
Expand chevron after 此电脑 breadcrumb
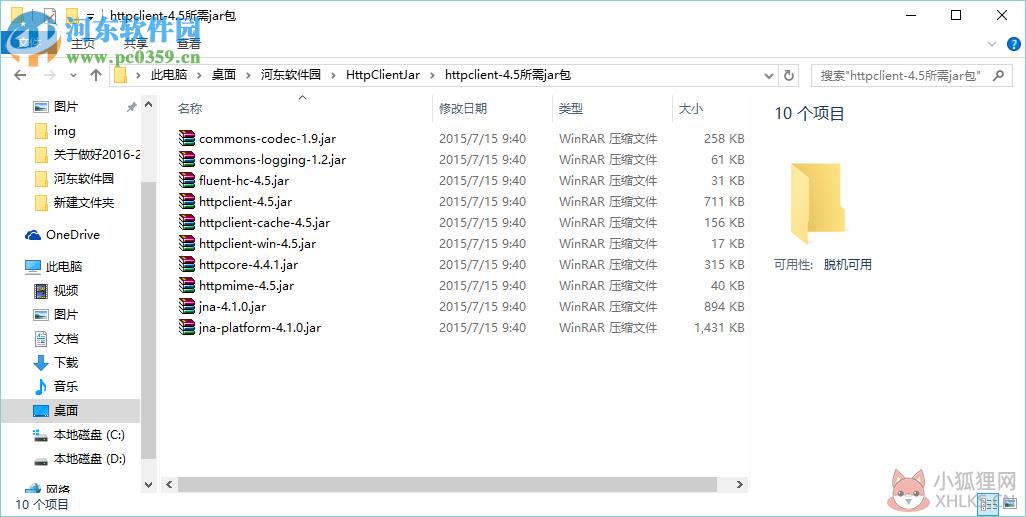point(199,75)
